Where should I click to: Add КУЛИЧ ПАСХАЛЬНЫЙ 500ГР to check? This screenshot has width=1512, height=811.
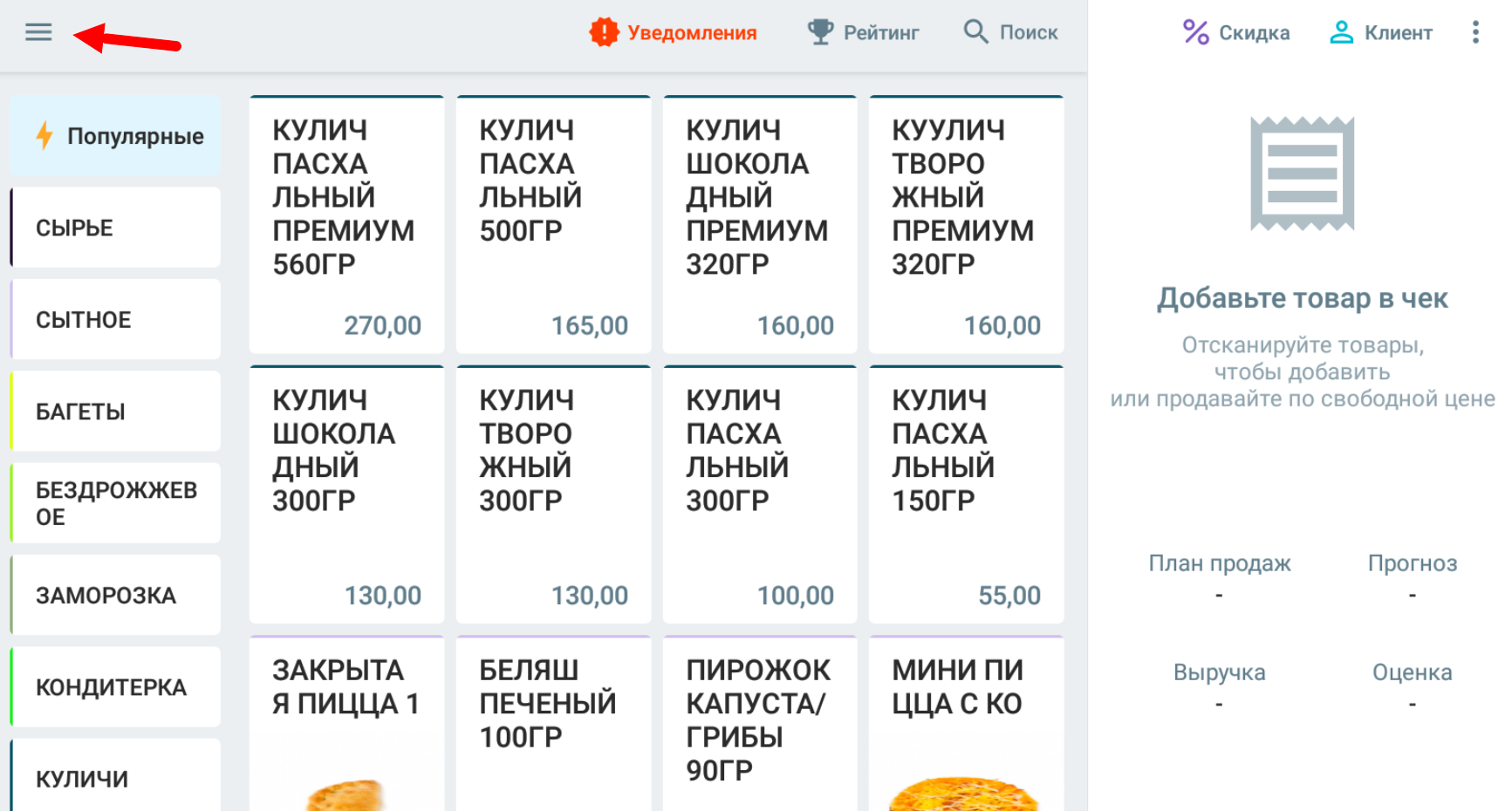553,224
